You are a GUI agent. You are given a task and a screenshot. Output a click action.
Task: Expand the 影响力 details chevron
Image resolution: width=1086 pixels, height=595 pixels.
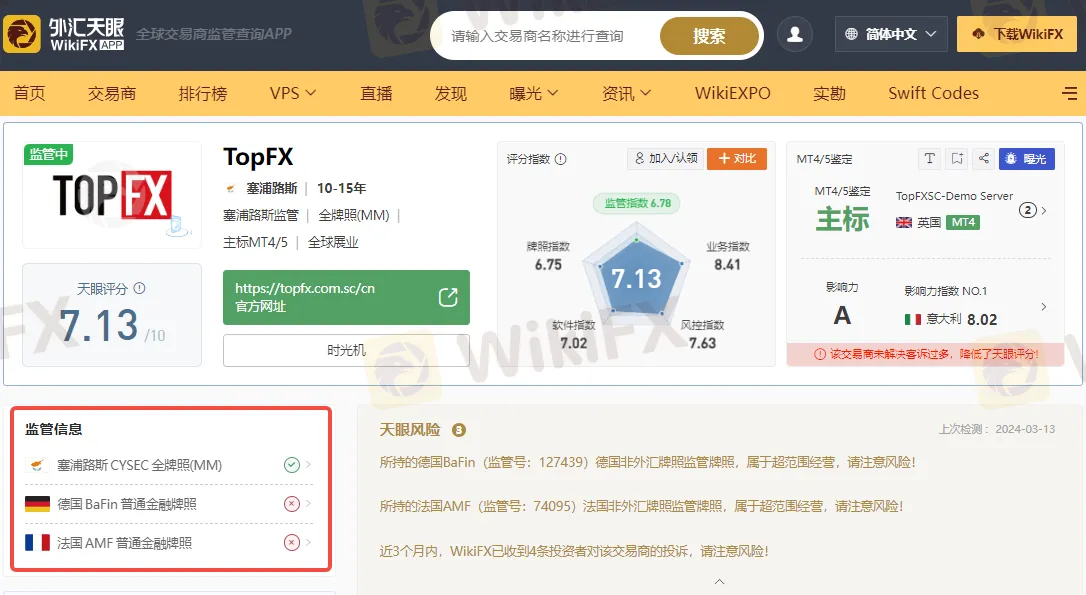click(1044, 306)
